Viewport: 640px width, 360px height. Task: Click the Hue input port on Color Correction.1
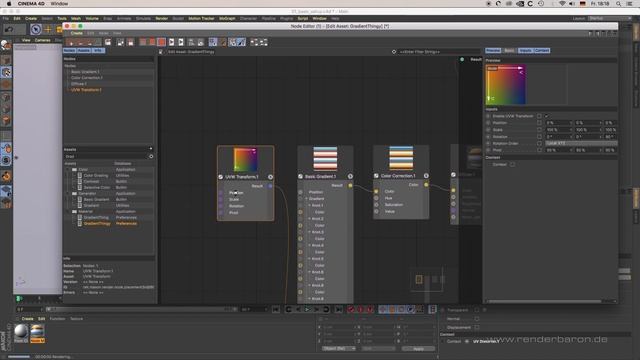click(x=376, y=198)
